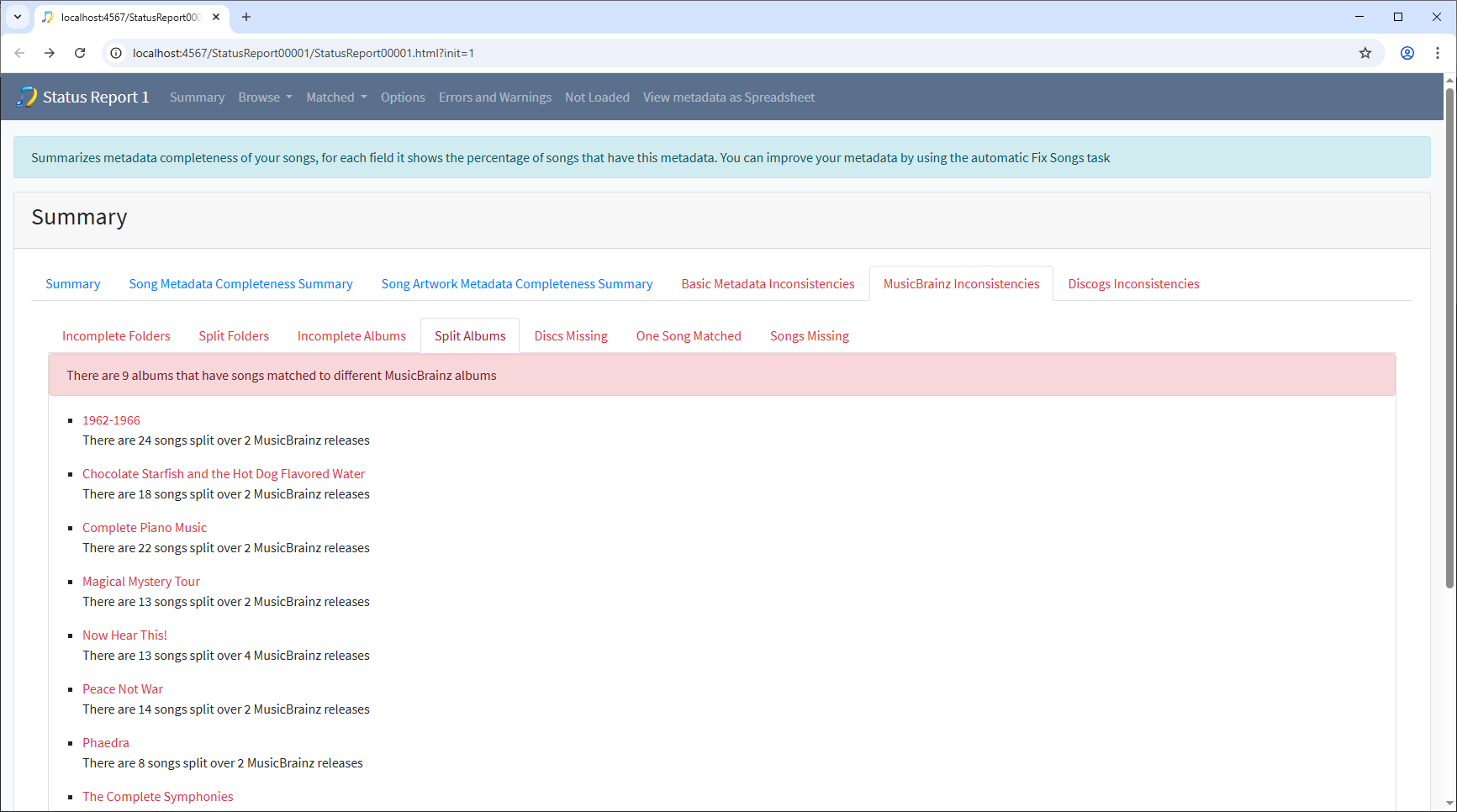1457x812 pixels.
Task: Maximize the browser window
Action: pos(1398,17)
